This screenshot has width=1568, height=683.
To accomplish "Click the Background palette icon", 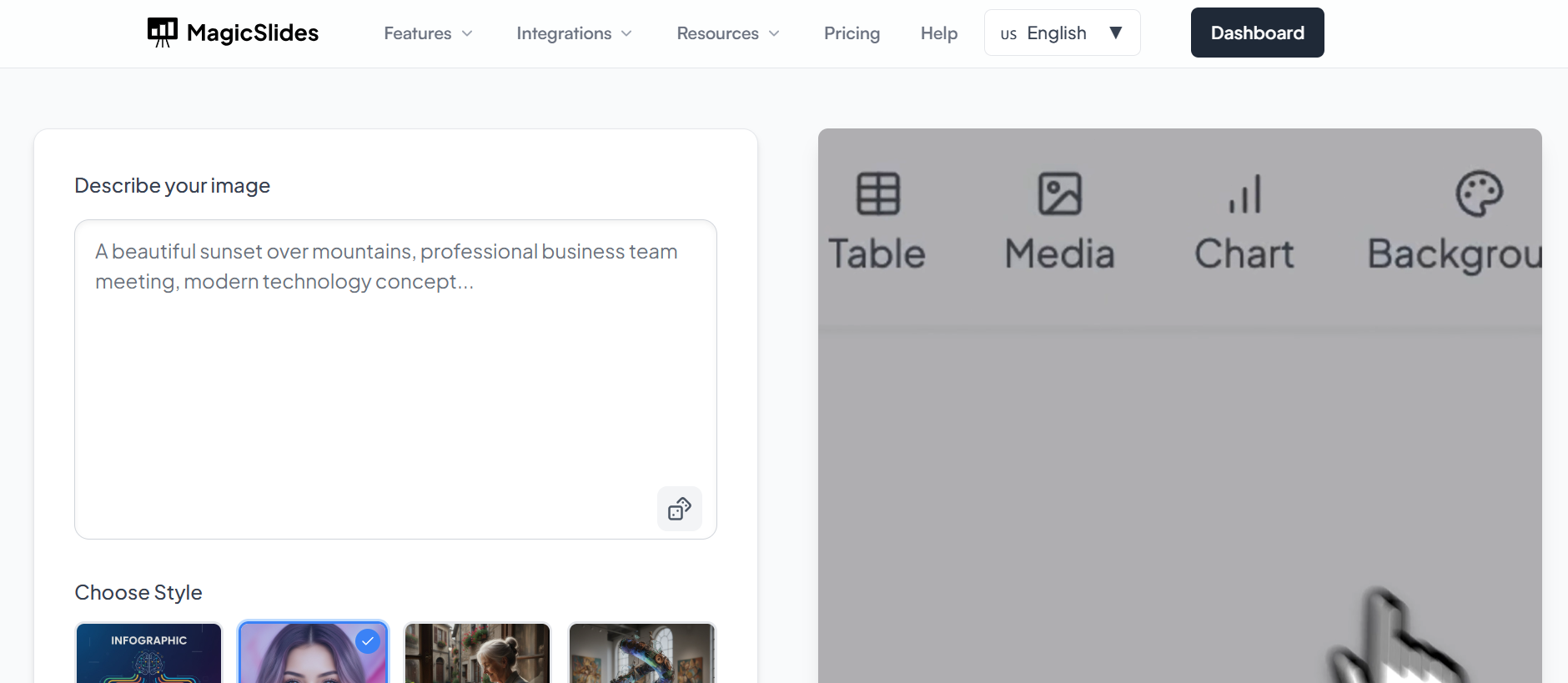I will coord(1479,193).
